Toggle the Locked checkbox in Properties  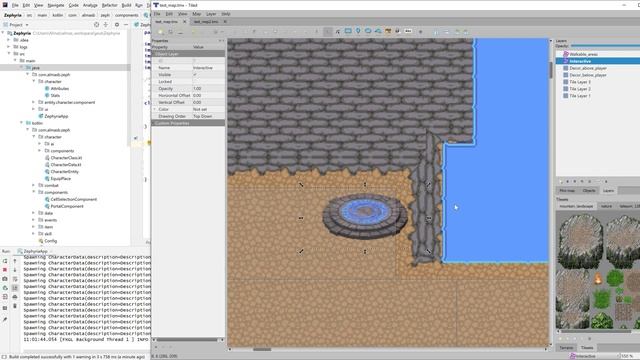point(195,82)
